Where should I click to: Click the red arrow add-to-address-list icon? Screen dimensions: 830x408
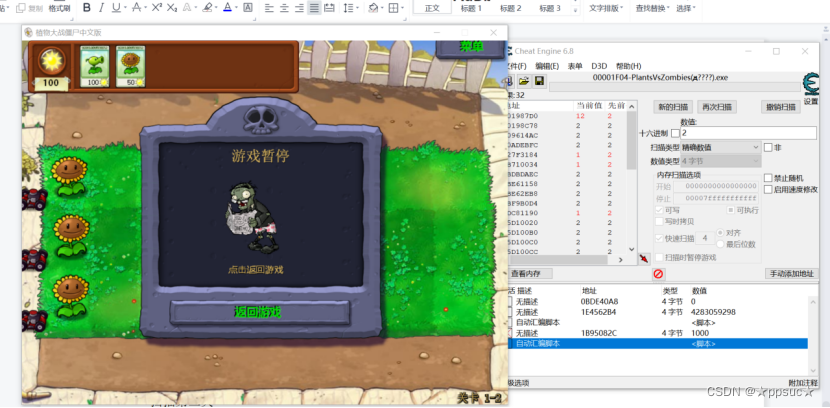point(644,259)
